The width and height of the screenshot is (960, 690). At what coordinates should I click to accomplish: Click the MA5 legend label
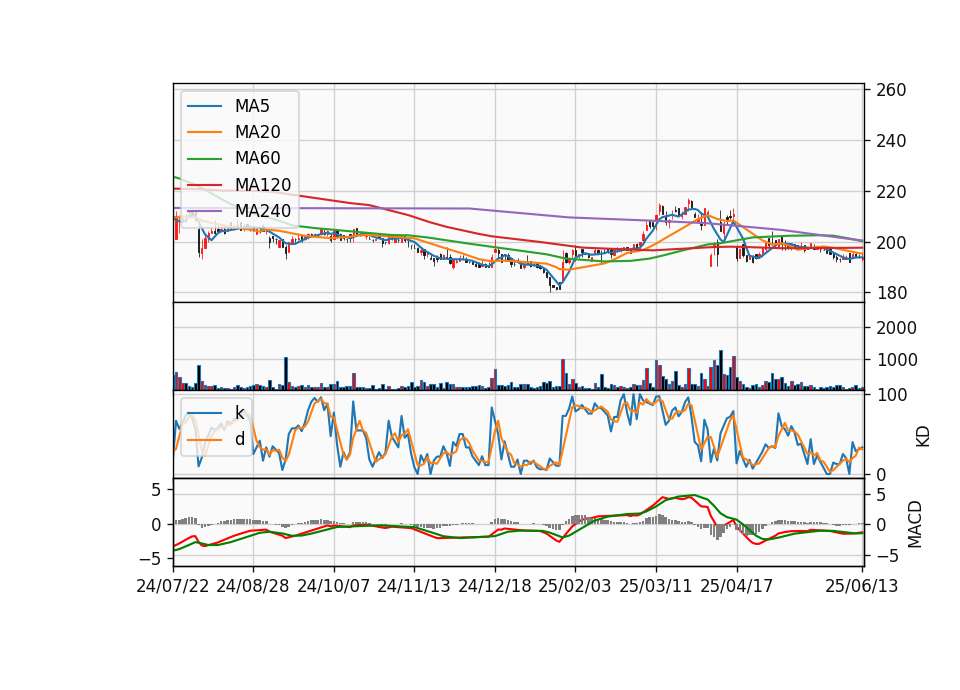click(x=252, y=106)
